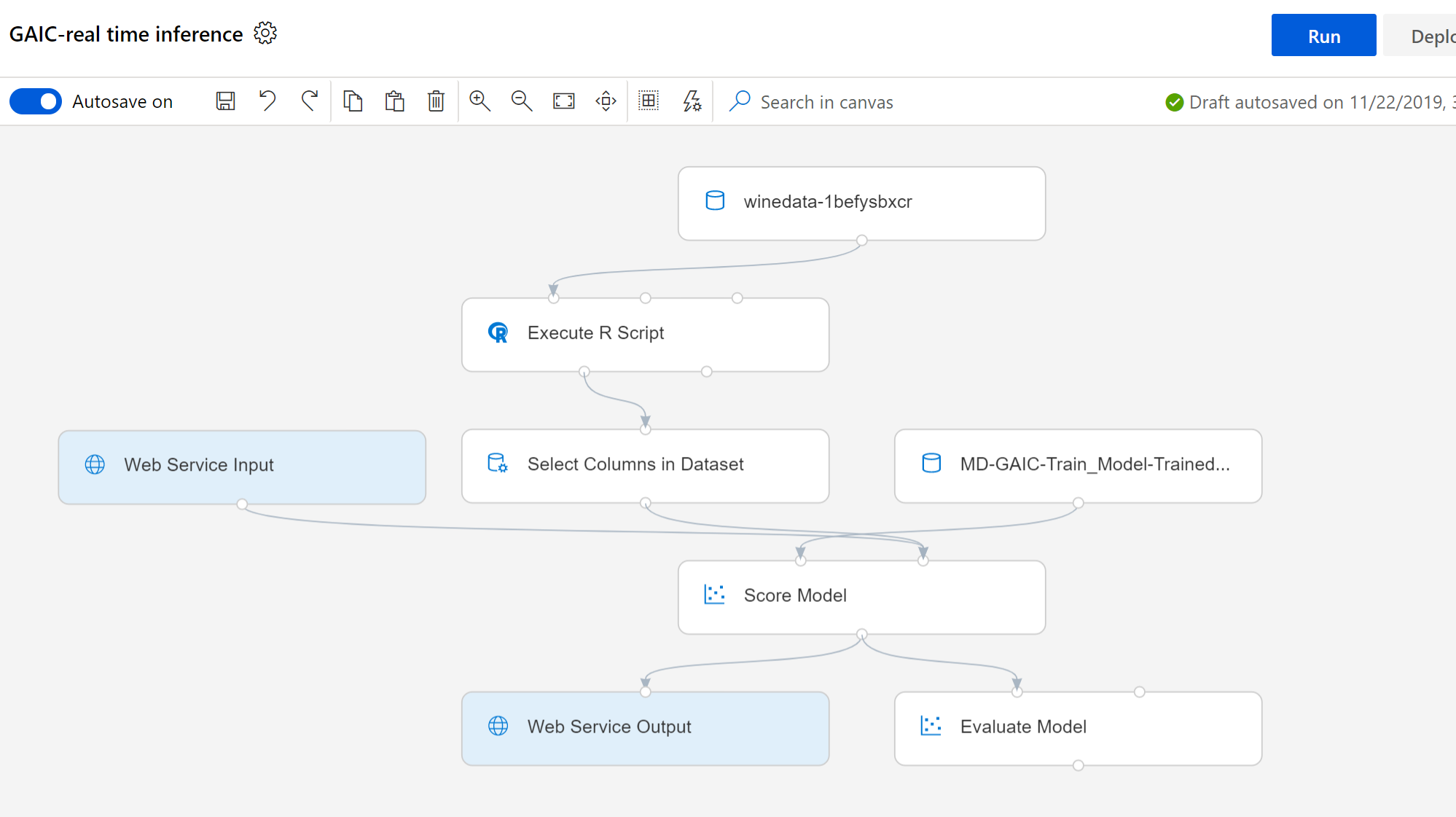Select the Execute R Script module

(645, 334)
